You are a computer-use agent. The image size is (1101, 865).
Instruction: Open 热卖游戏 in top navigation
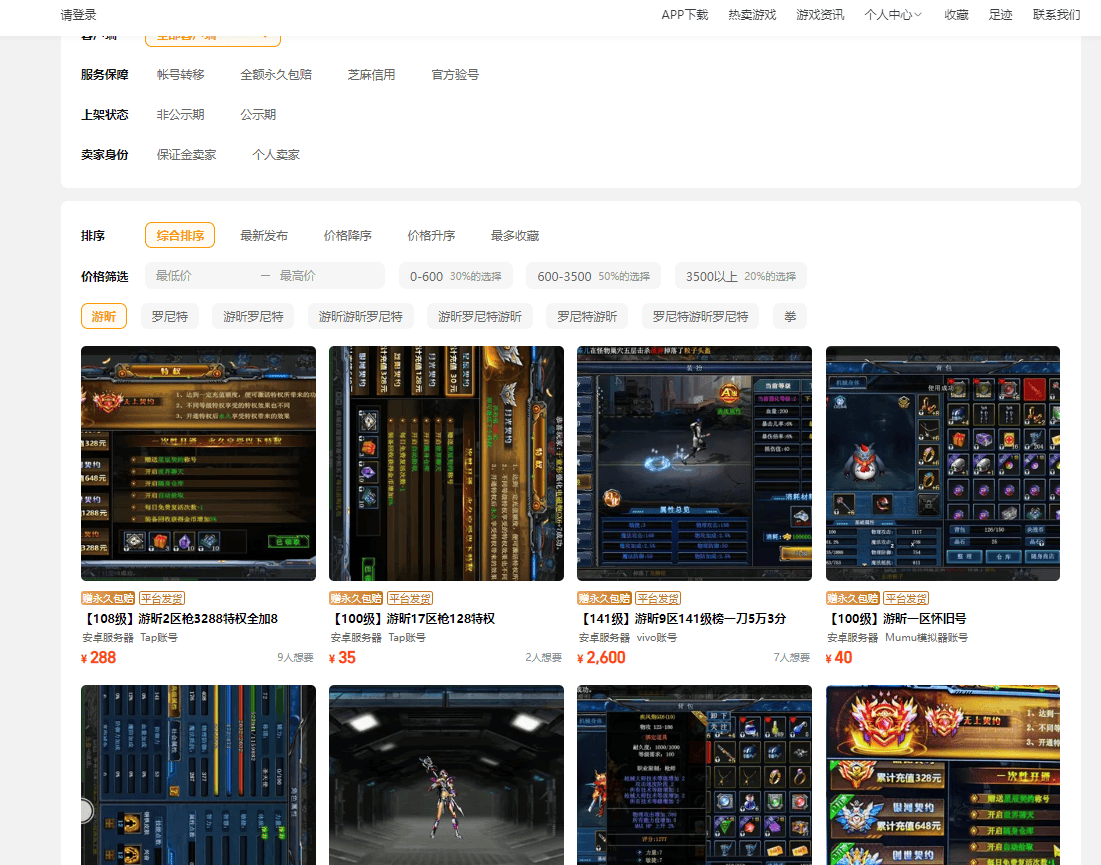tap(752, 15)
